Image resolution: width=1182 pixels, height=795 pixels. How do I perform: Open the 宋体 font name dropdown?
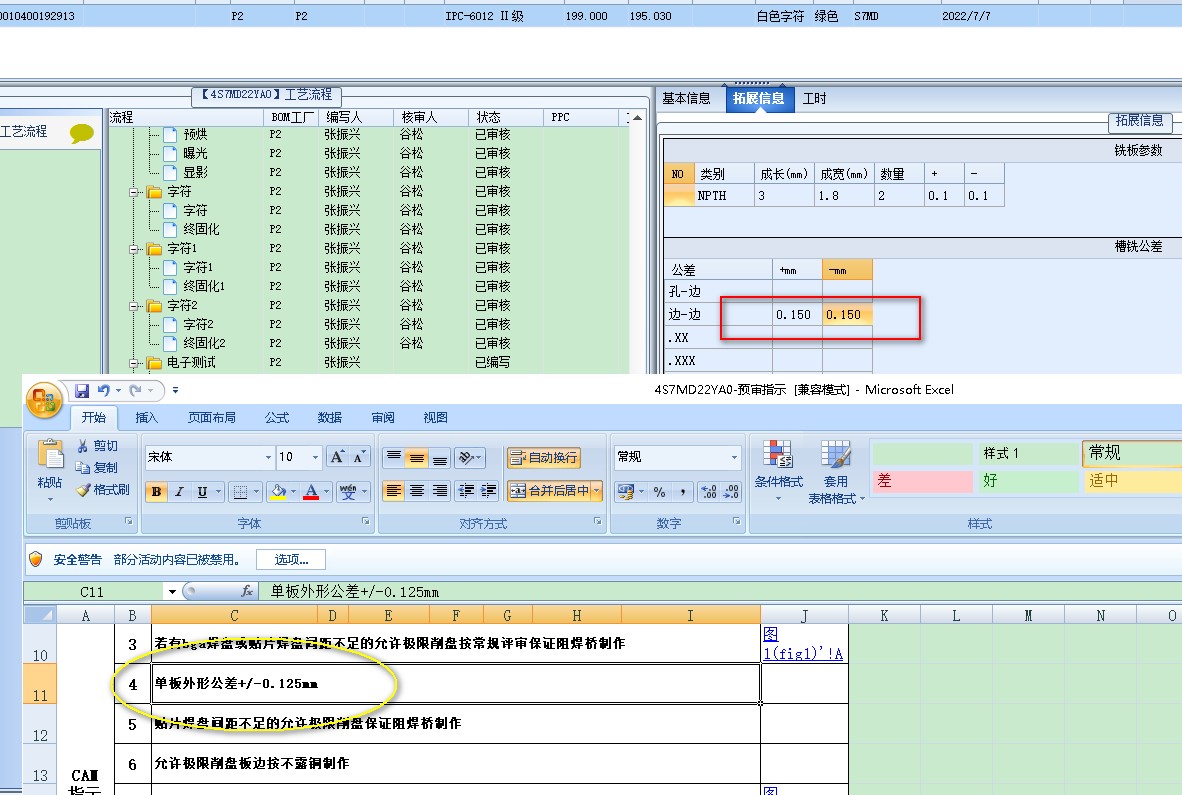coord(268,457)
